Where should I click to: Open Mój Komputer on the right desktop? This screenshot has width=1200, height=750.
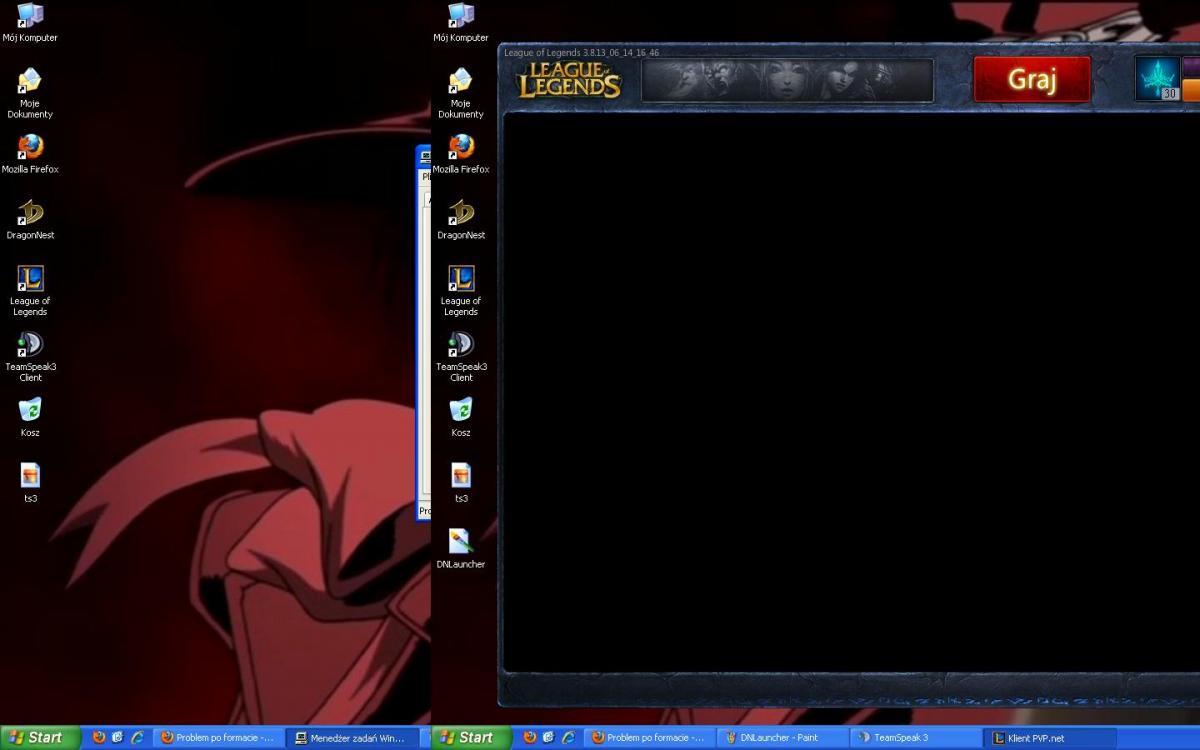tap(461, 23)
